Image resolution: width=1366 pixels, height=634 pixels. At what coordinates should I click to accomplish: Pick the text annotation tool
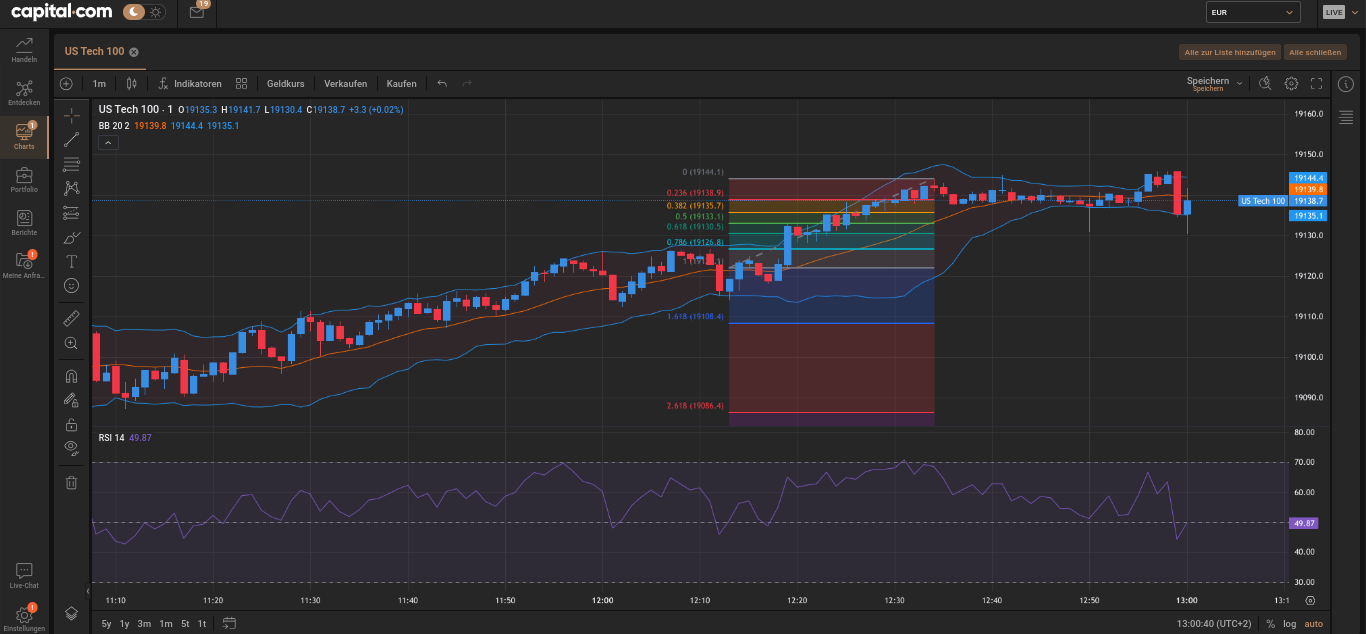pyautogui.click(x=71, y=261)
